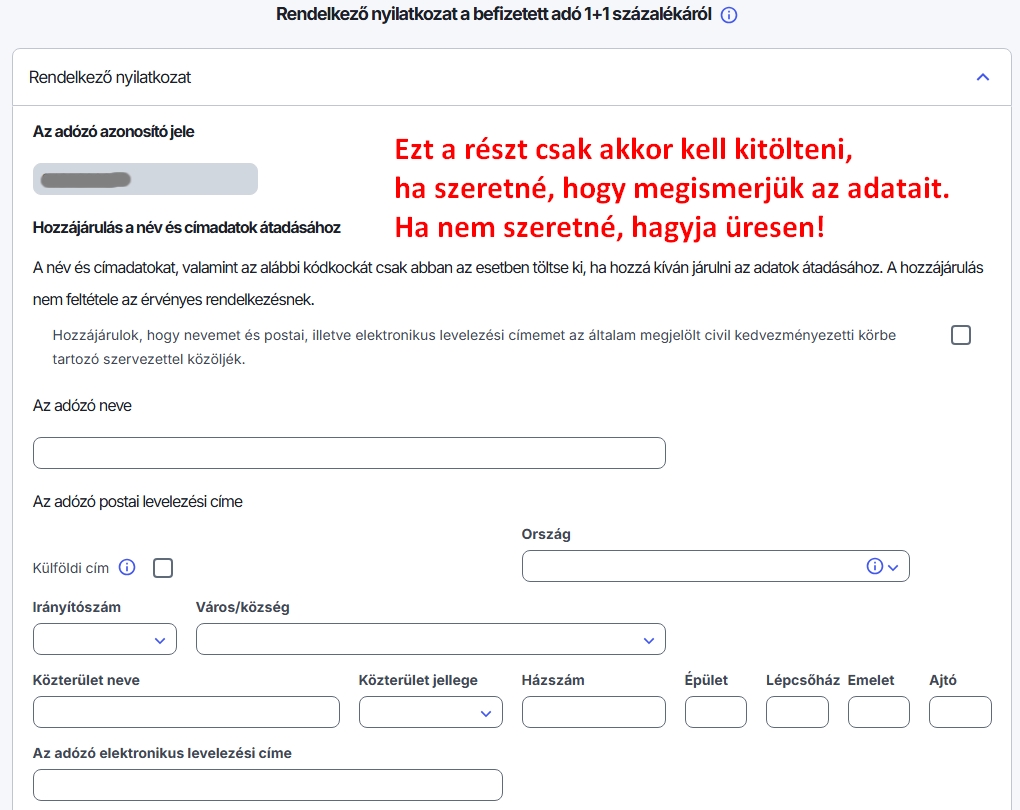Click the elektronikus levelezési címe field

click(267, 785)
